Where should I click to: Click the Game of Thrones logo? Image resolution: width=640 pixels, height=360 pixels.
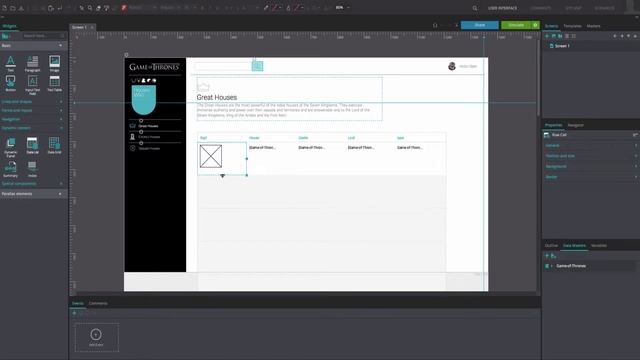coord(154,67)
